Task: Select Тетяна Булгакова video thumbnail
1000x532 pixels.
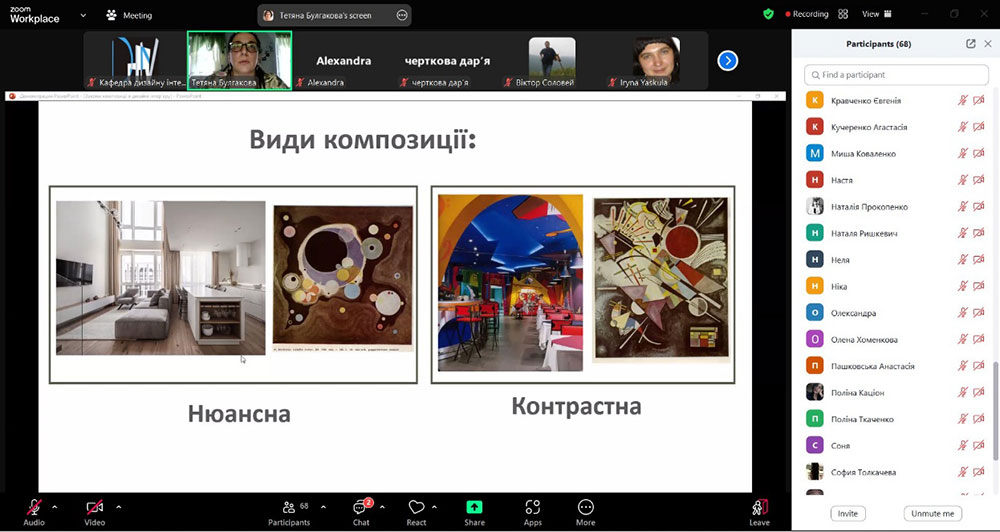Action: pos(240,61)
